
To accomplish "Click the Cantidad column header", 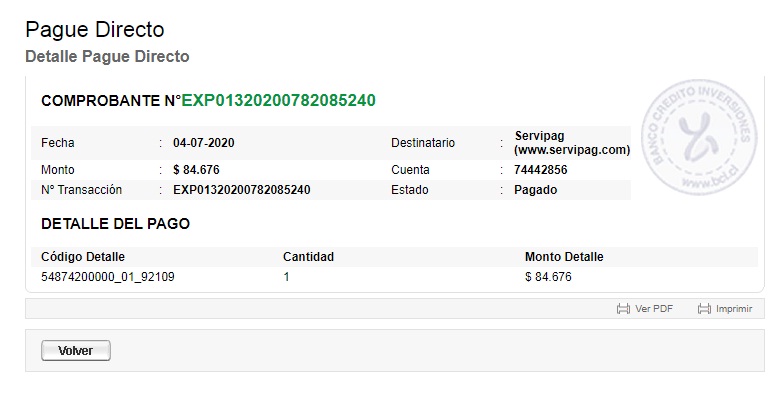I will click(x=308, y=257).
